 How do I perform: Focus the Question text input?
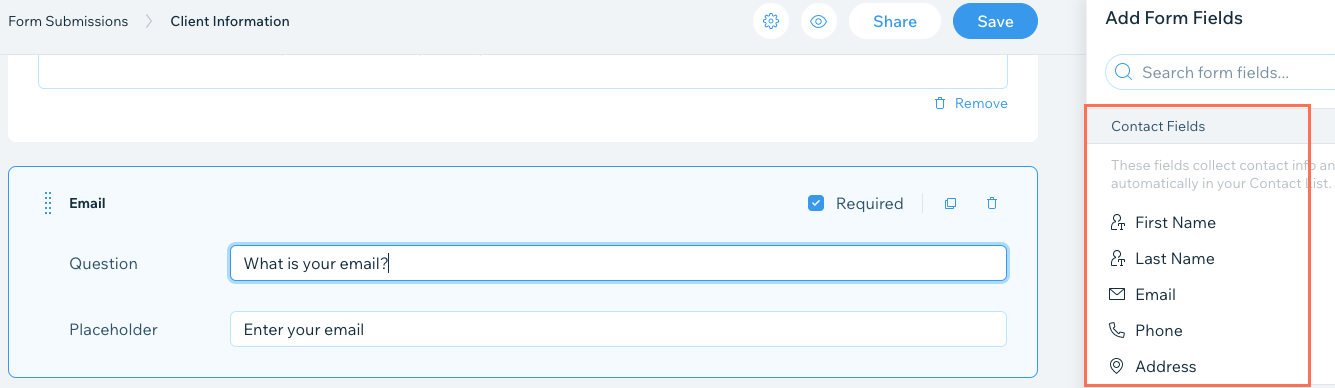point(618,264)
